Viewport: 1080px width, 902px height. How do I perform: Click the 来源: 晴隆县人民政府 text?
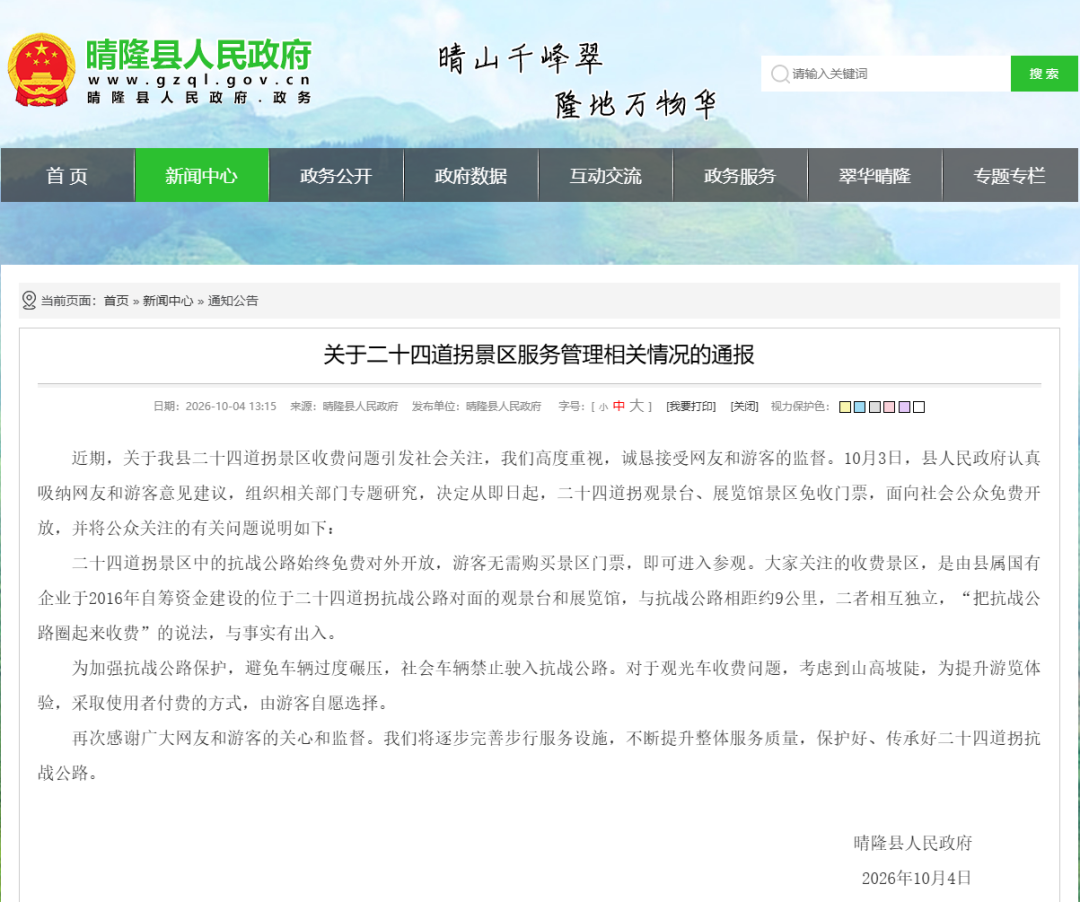pos(344,406)
